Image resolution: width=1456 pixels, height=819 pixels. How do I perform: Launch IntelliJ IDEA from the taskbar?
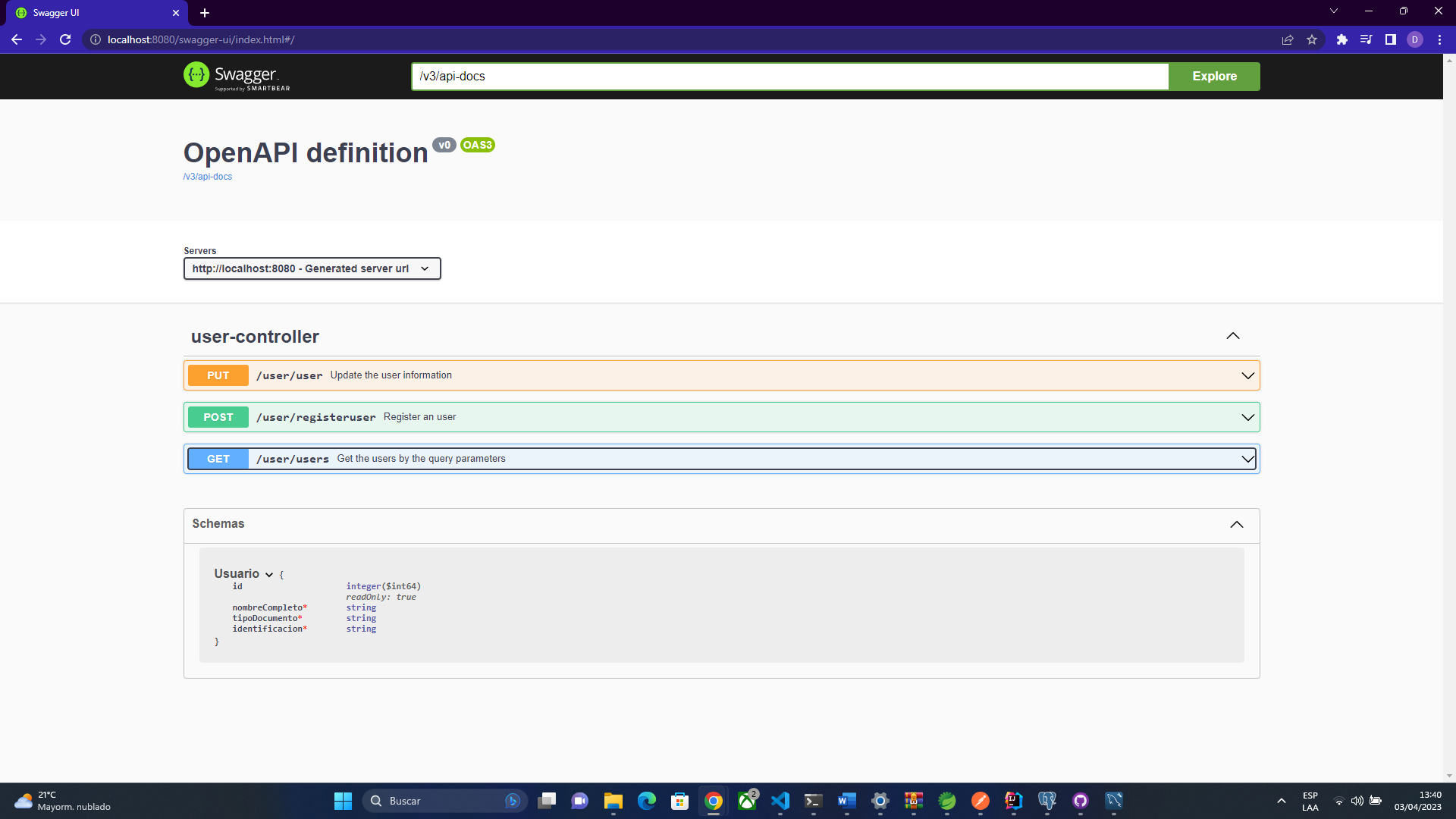pos(1013,801)
